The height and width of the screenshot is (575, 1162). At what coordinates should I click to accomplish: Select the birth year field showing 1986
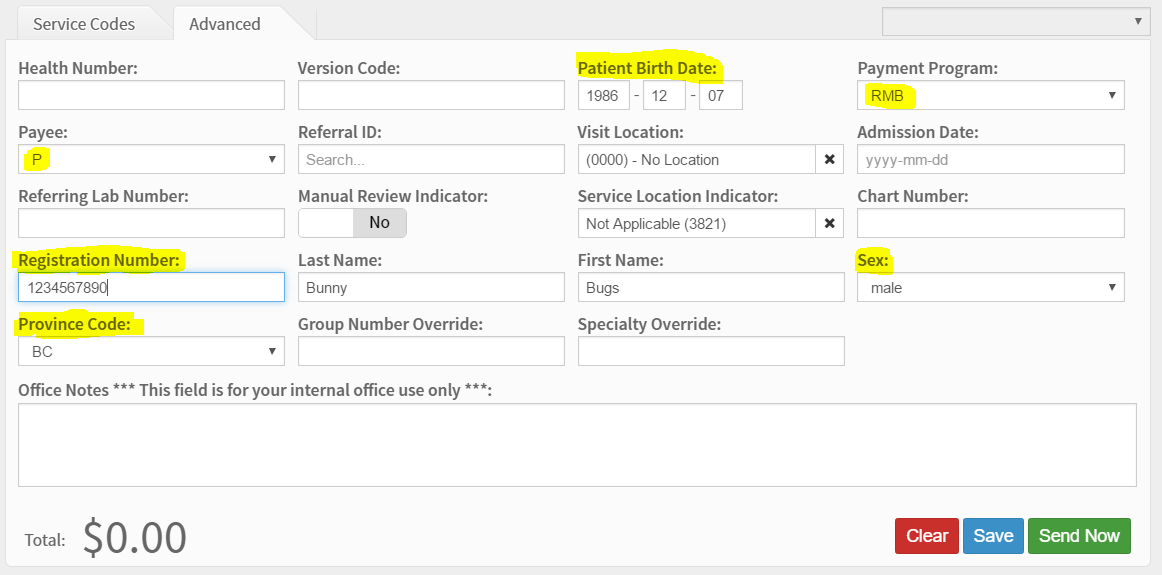(x=604, y=96)
